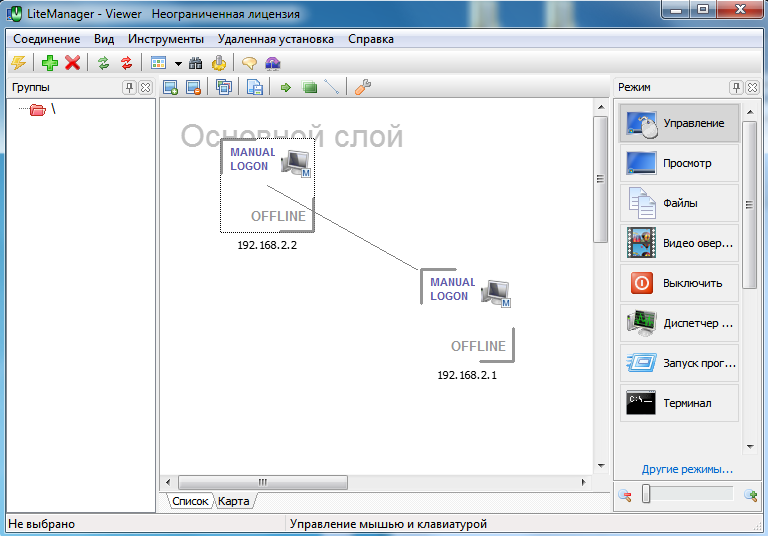Click map horizontal scrollbar right arrow
The width and height of the screenshot is (768, 536).
coord(583,482)
